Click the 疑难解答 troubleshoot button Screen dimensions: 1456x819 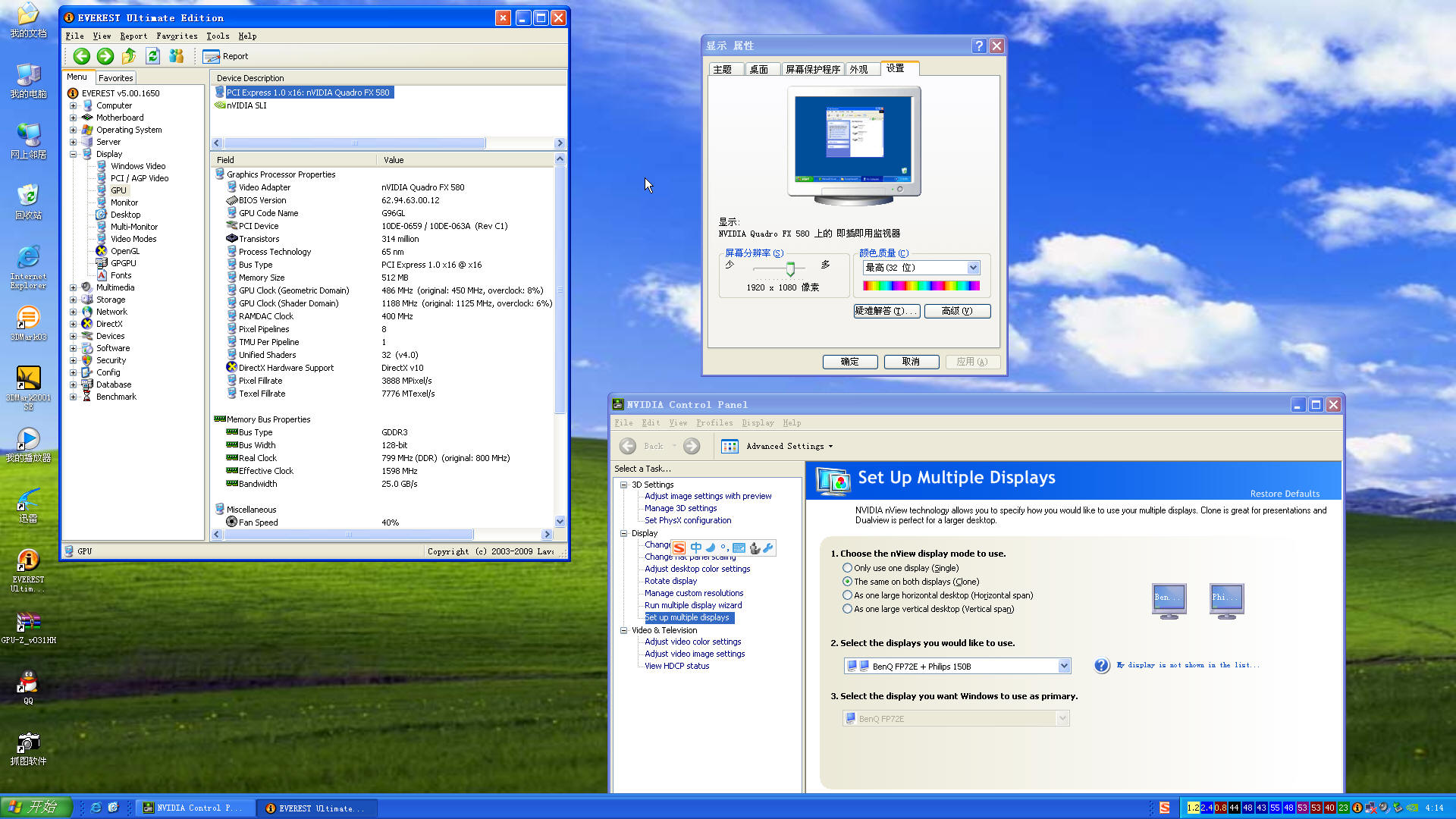tap(886, 311)
